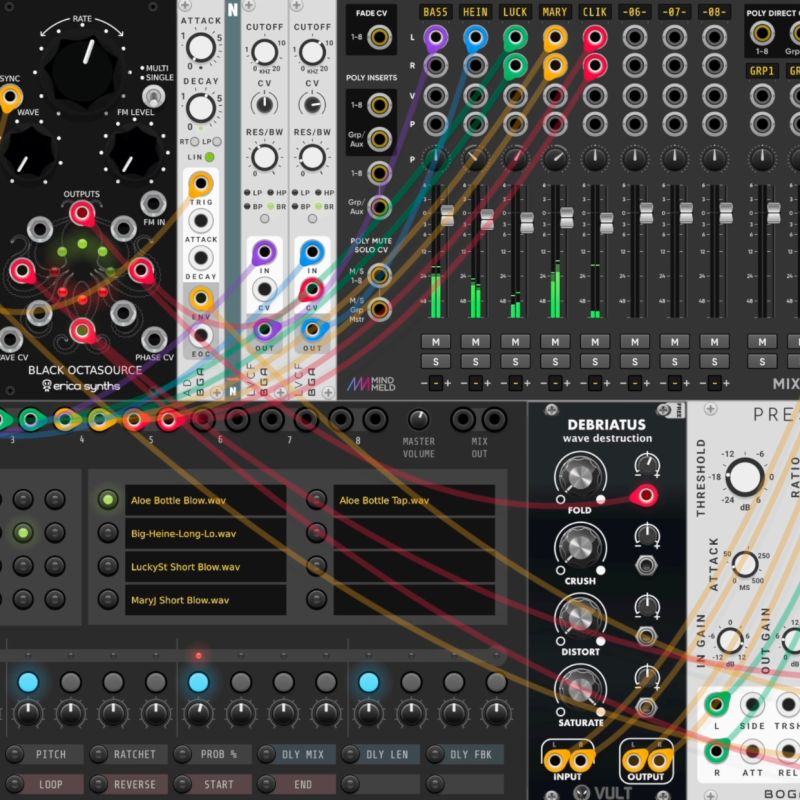Viewport: 800px width, 800px height.
Task: Click the Debriatus left INPUT jack
Action: (x=555, y=761)
